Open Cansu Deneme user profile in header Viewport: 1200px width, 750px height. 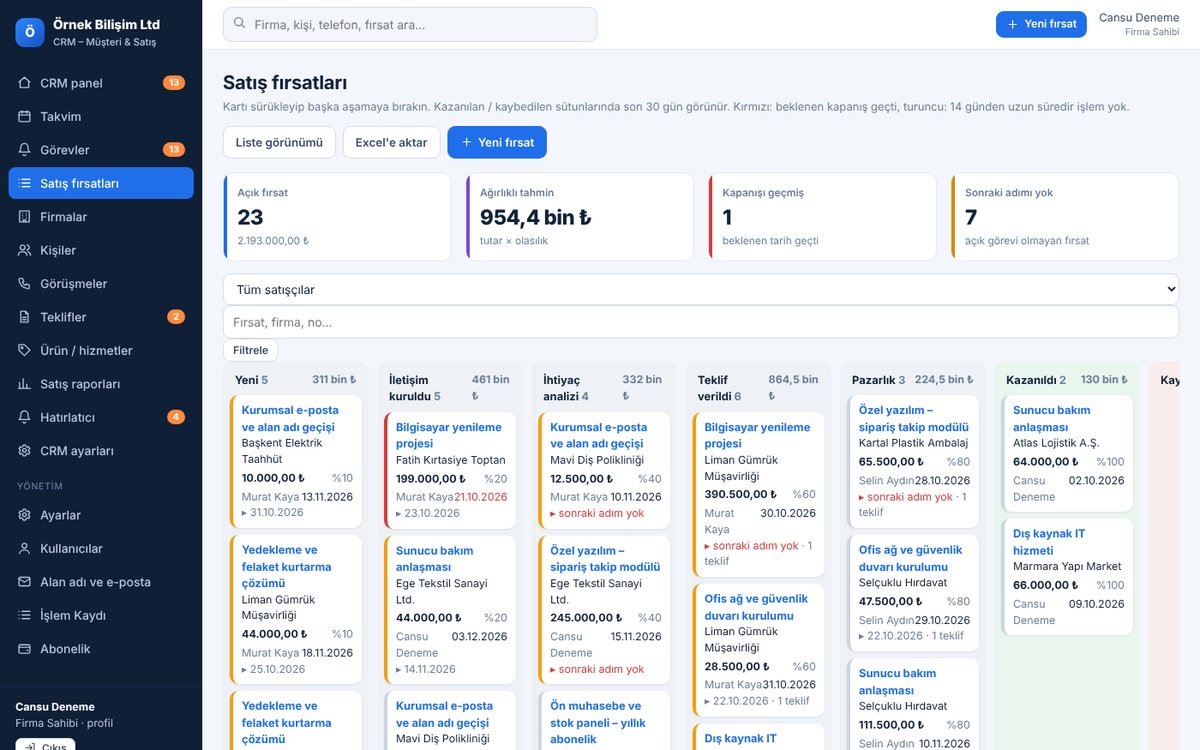1139,24
